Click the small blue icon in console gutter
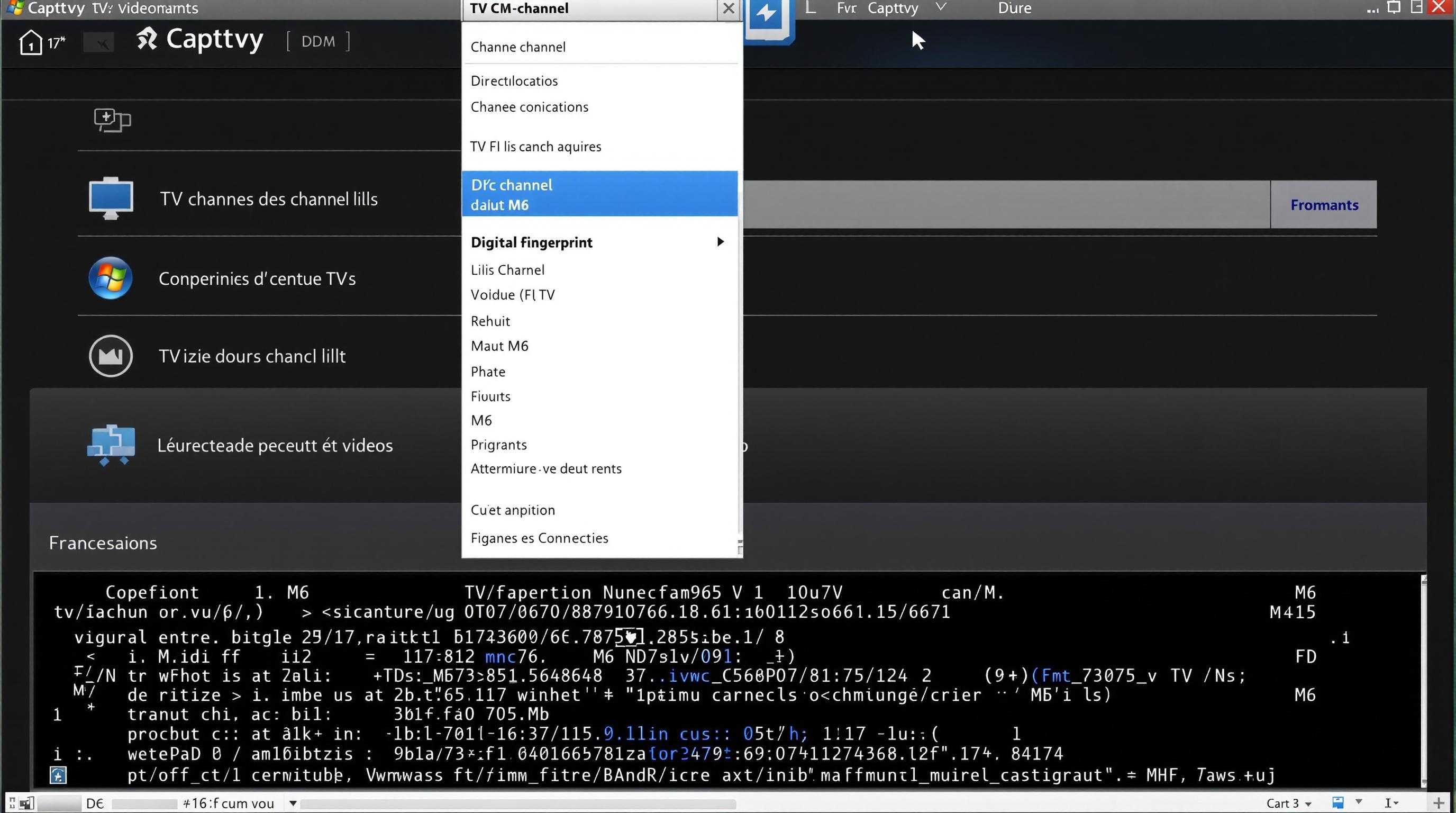Image resolution: width=1456 pixels, height=813 pixels. (x=58, y=774)
